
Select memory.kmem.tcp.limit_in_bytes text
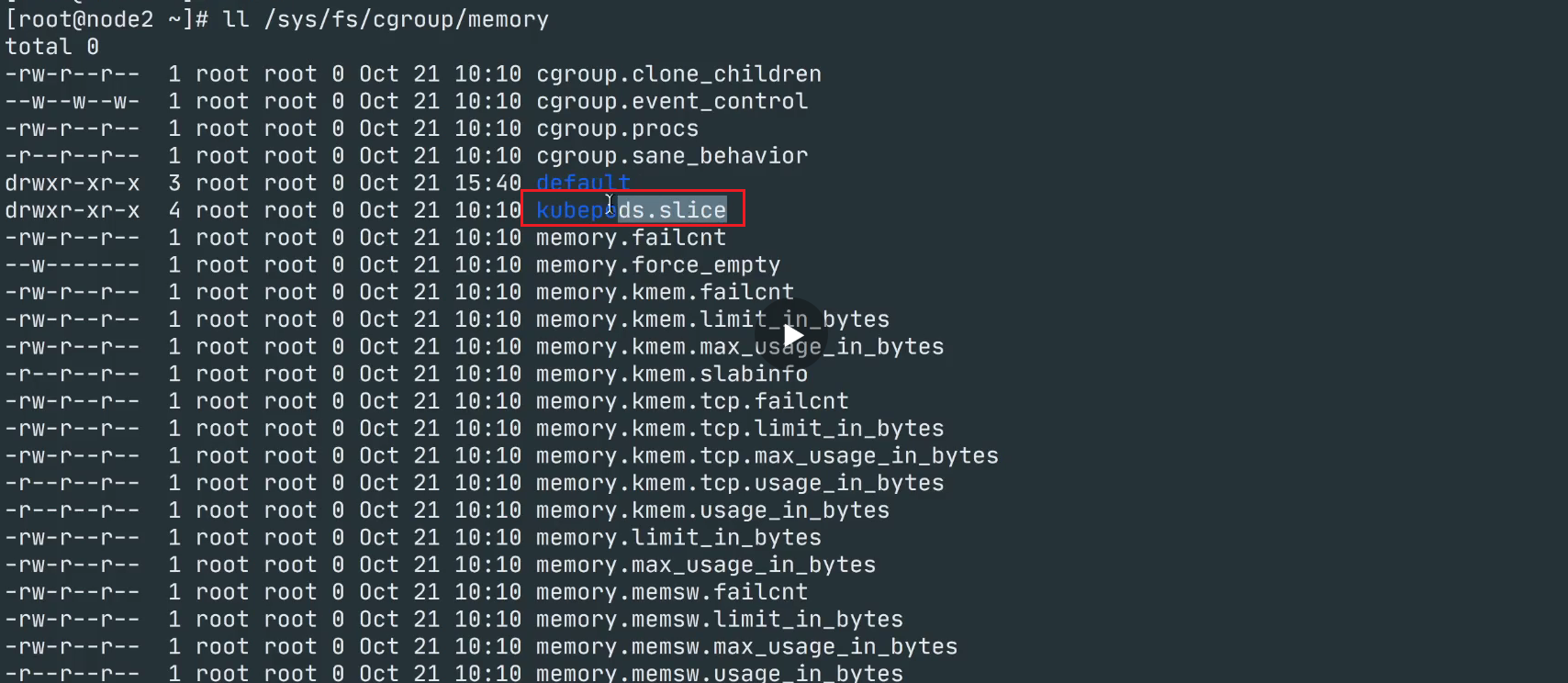[x=740, y=429]
